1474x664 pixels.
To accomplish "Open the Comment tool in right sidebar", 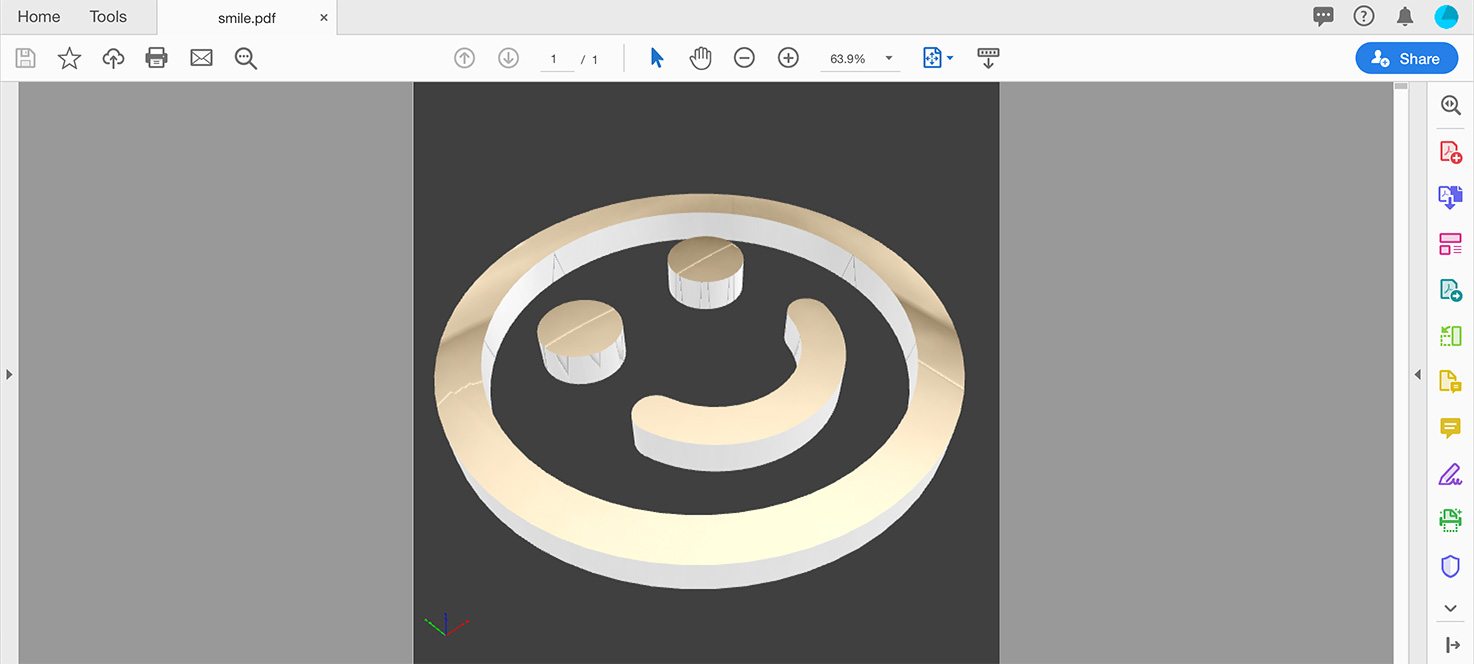I will pyautogui.click(x=1450, y=428).
